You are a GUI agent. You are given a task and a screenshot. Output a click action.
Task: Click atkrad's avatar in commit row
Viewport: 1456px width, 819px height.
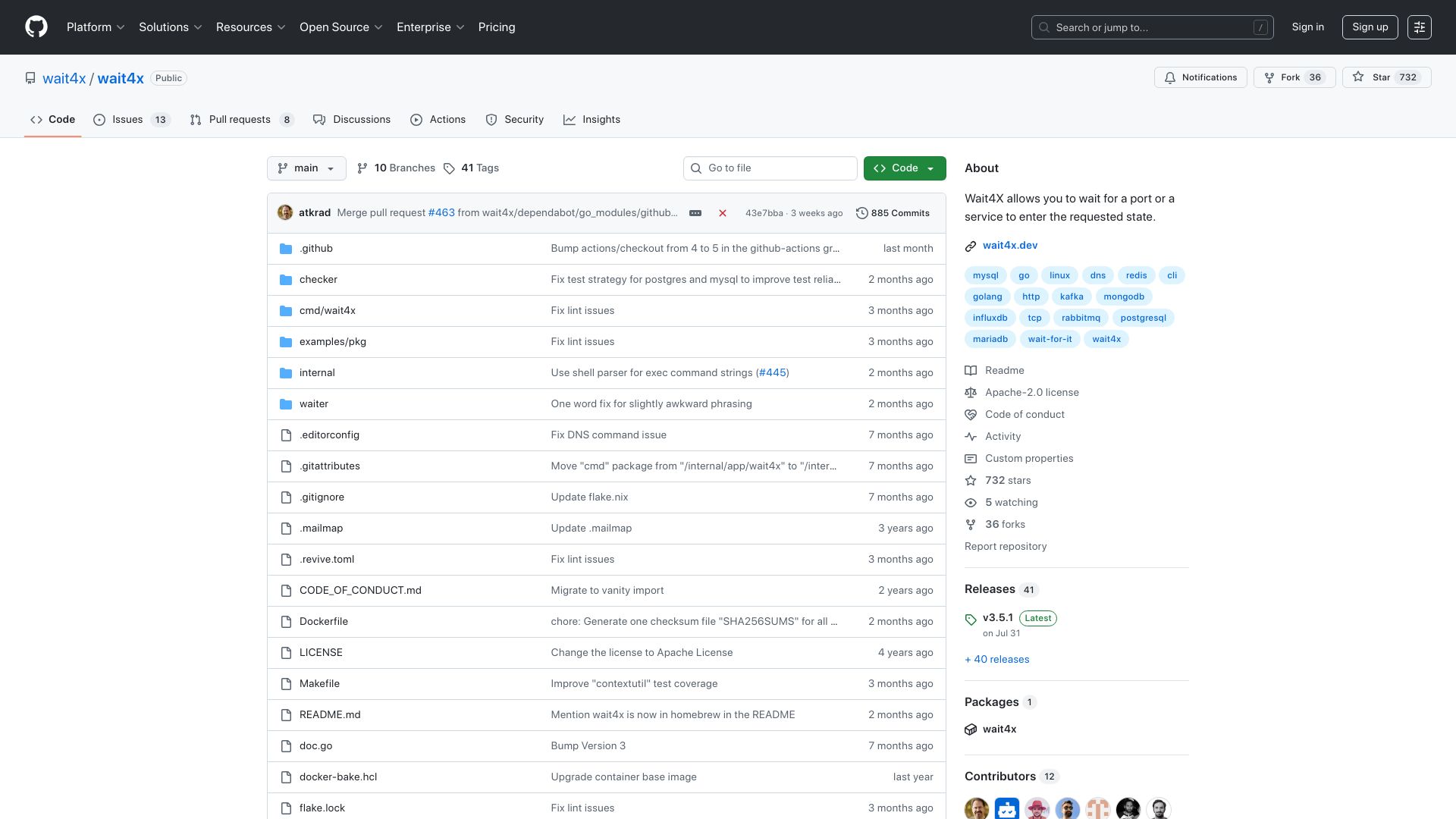[285, 213]
